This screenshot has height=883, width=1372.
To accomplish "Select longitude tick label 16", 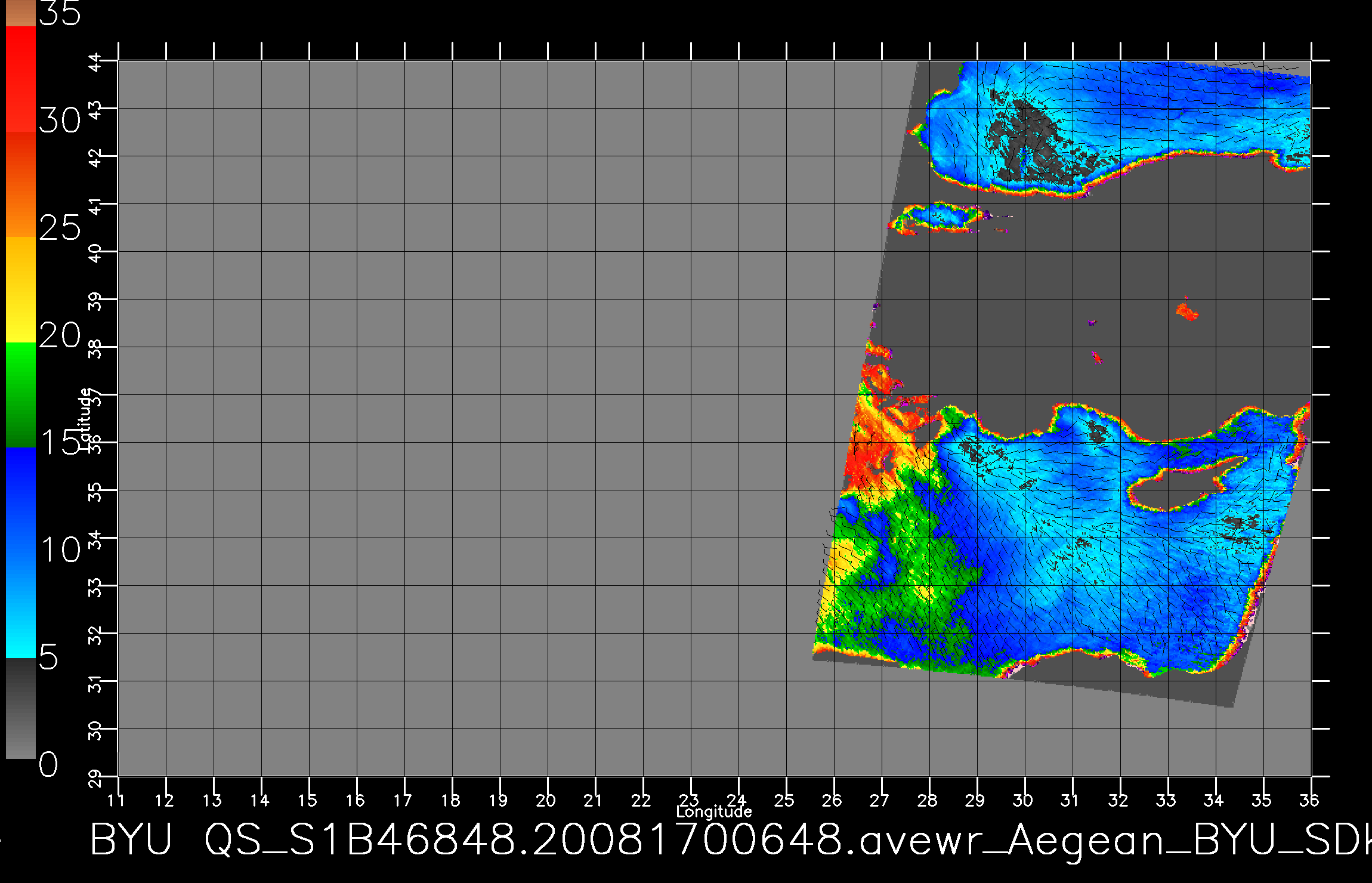I will point(356,800).
